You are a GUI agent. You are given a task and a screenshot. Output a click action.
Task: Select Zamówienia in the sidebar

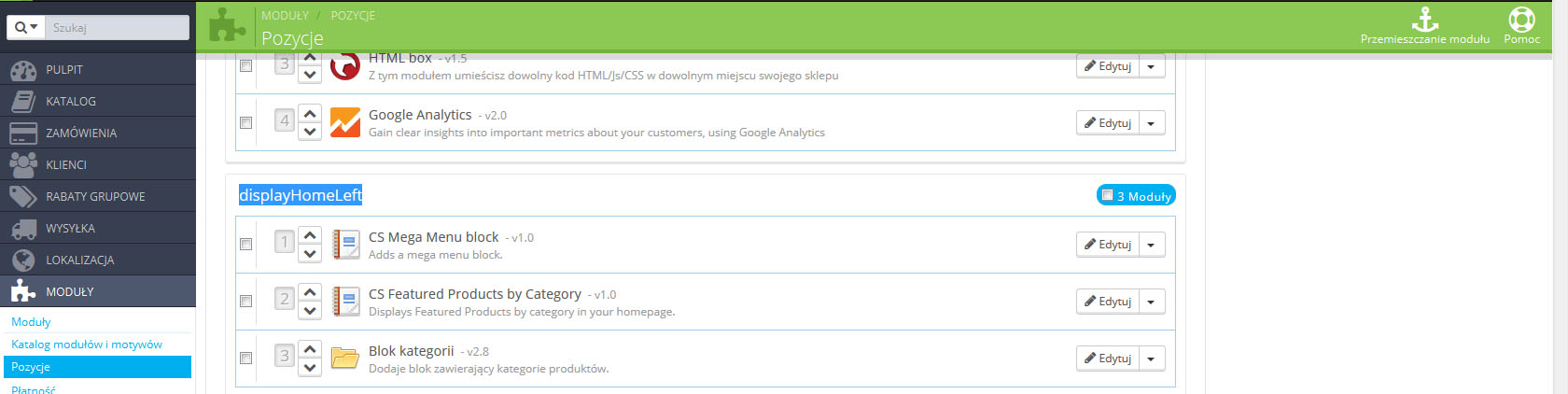click(x=81, y=133)
